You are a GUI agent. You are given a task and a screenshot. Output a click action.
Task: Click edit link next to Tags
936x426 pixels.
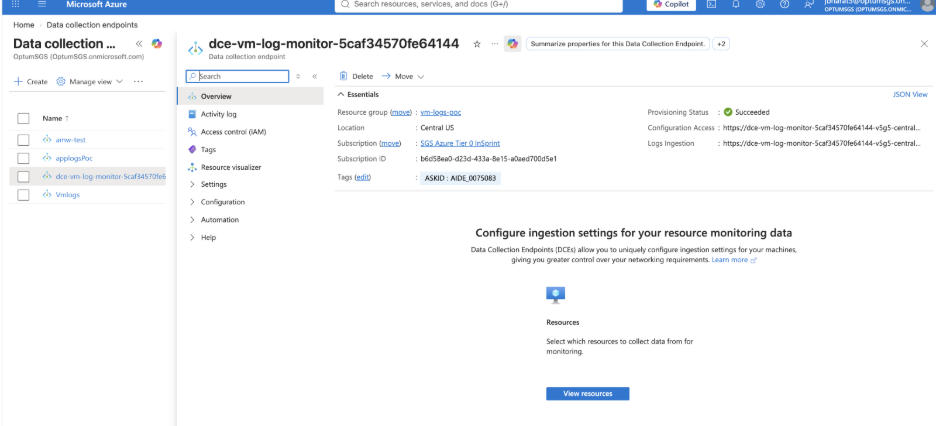point(362,178)
